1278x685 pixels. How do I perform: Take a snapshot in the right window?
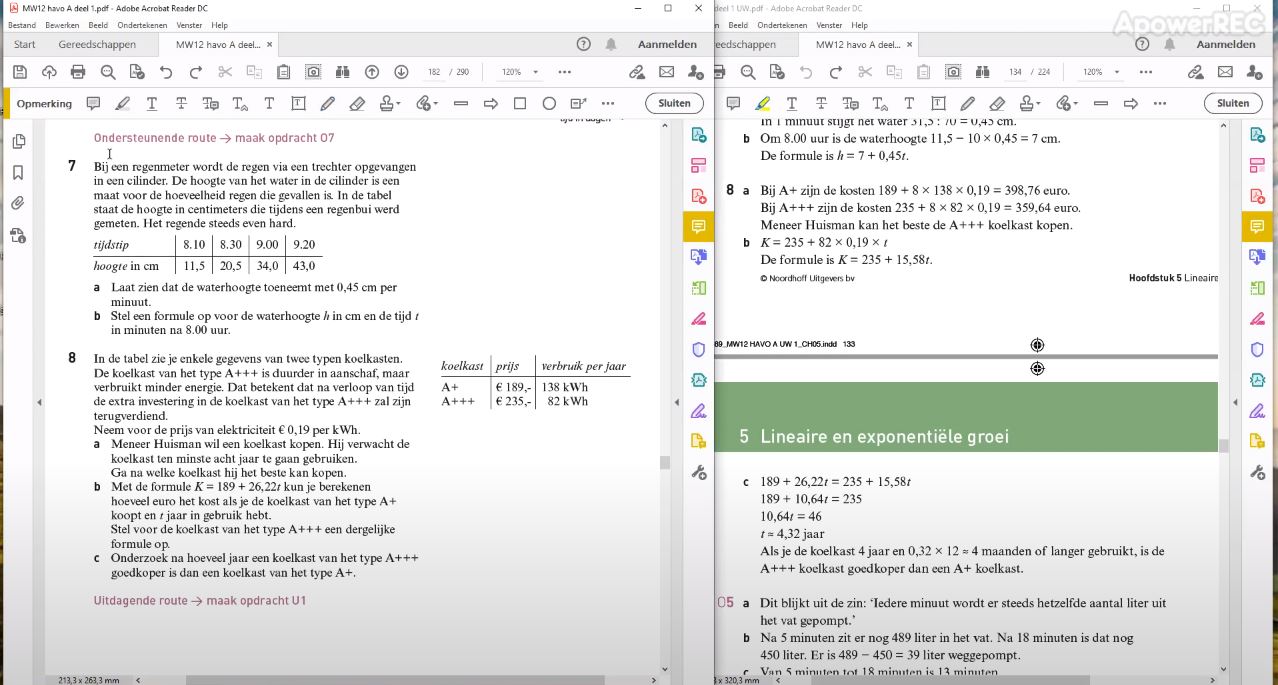(x=953, y=72)
